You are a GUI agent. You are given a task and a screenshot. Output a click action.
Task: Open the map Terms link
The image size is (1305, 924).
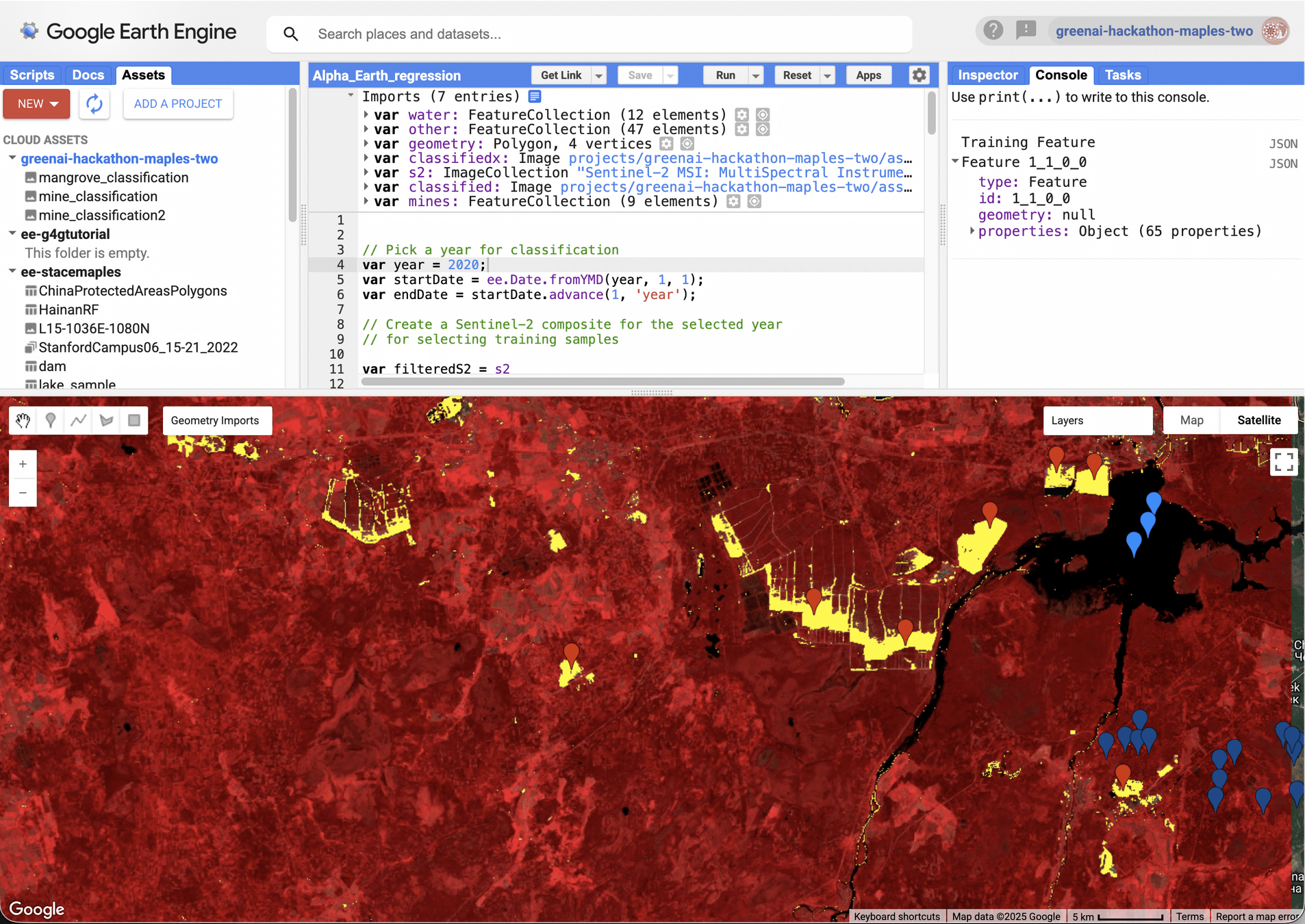click(1190, 916)
